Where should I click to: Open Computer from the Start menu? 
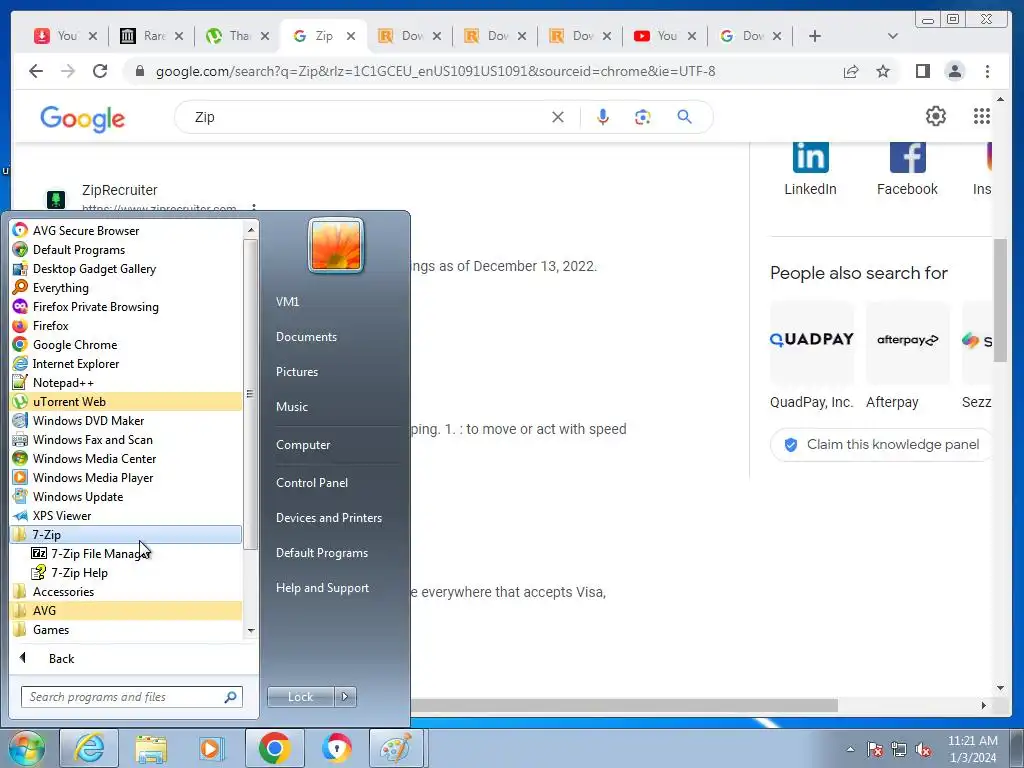coord(303,445)
